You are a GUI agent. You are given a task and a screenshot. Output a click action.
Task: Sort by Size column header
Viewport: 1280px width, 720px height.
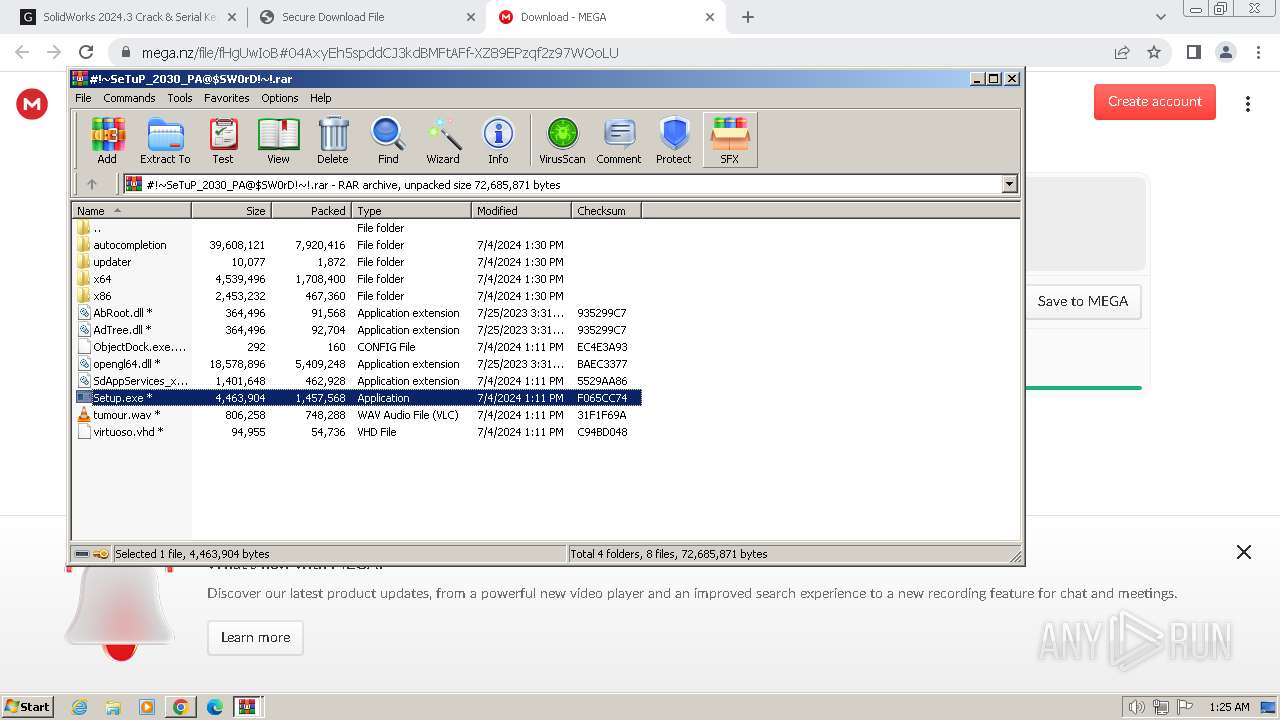(231, 211)
